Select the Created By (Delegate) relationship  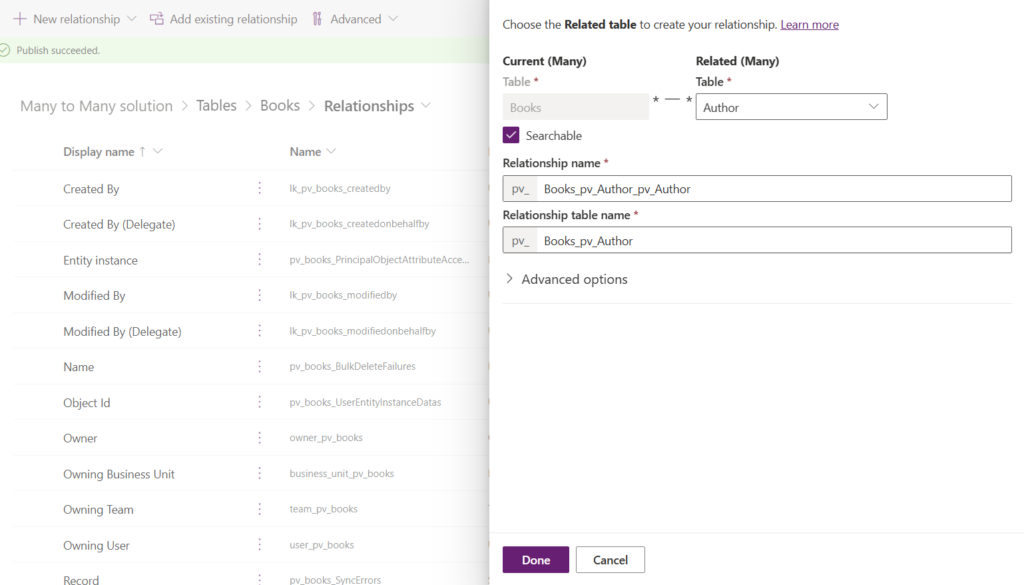pos(119,224)
